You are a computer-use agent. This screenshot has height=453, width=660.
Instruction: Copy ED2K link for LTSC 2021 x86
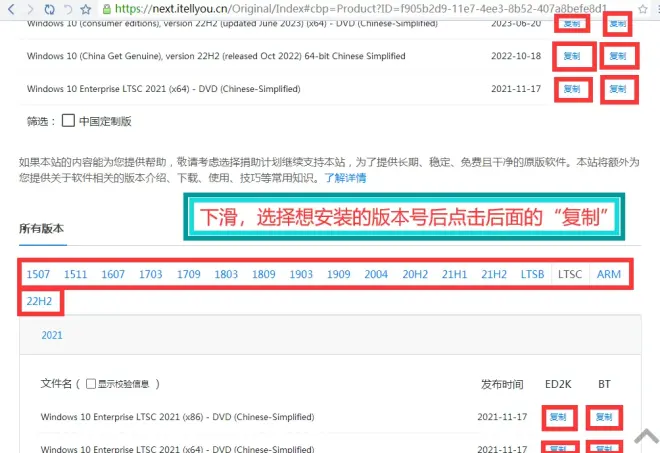tap(558, 417)
